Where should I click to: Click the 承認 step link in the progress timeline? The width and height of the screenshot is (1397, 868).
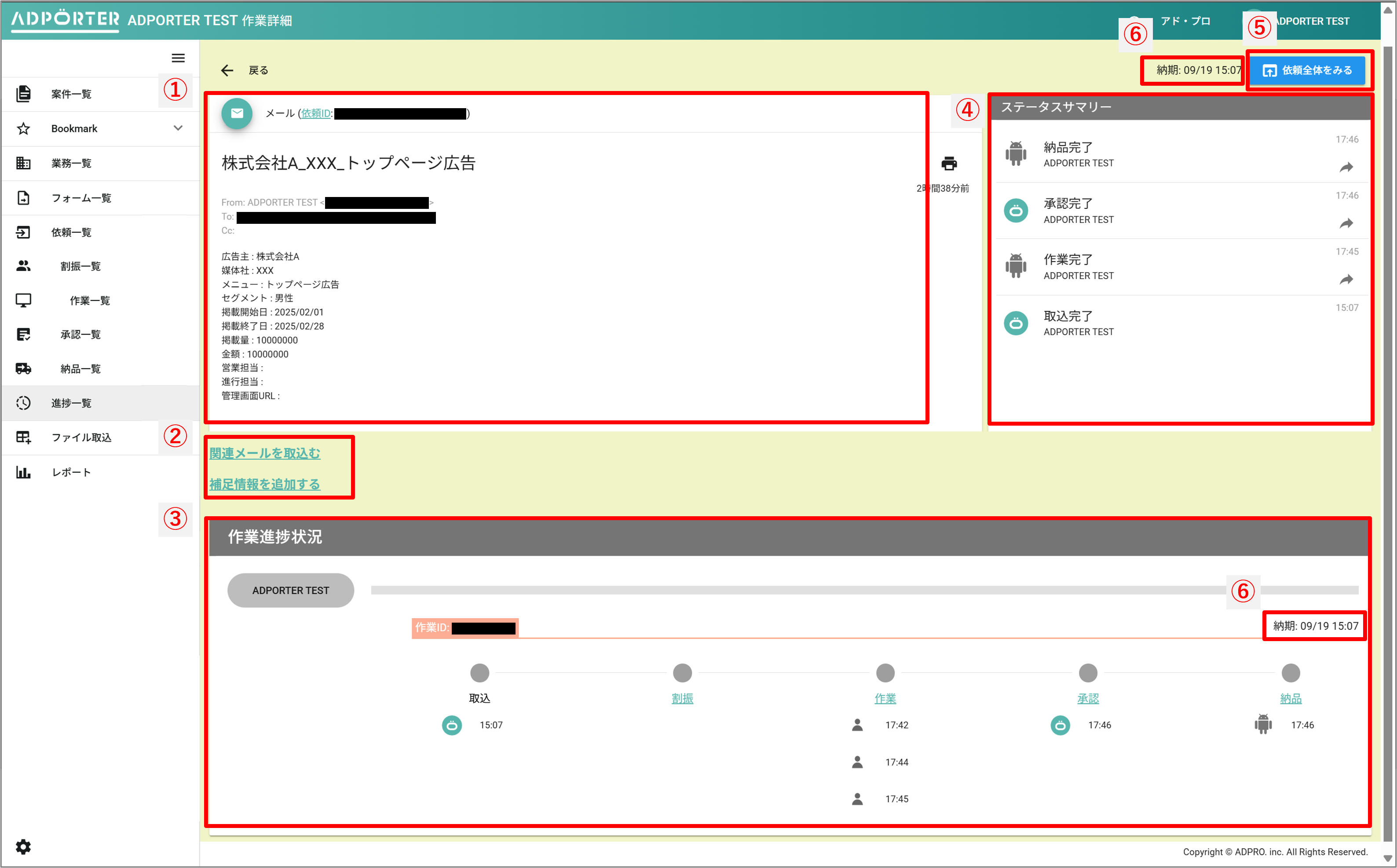pos(1087,698)
